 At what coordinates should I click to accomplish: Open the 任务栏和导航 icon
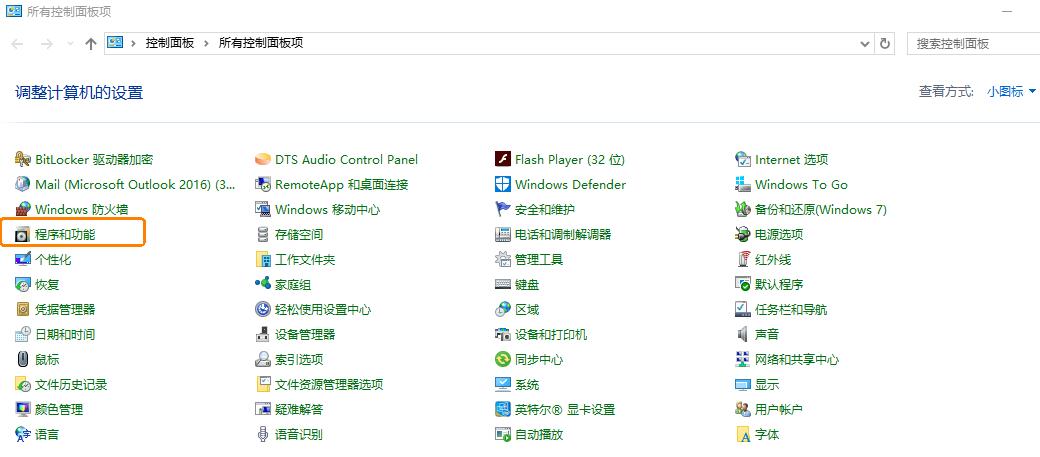pyautogui.click(x=743, y=310)
